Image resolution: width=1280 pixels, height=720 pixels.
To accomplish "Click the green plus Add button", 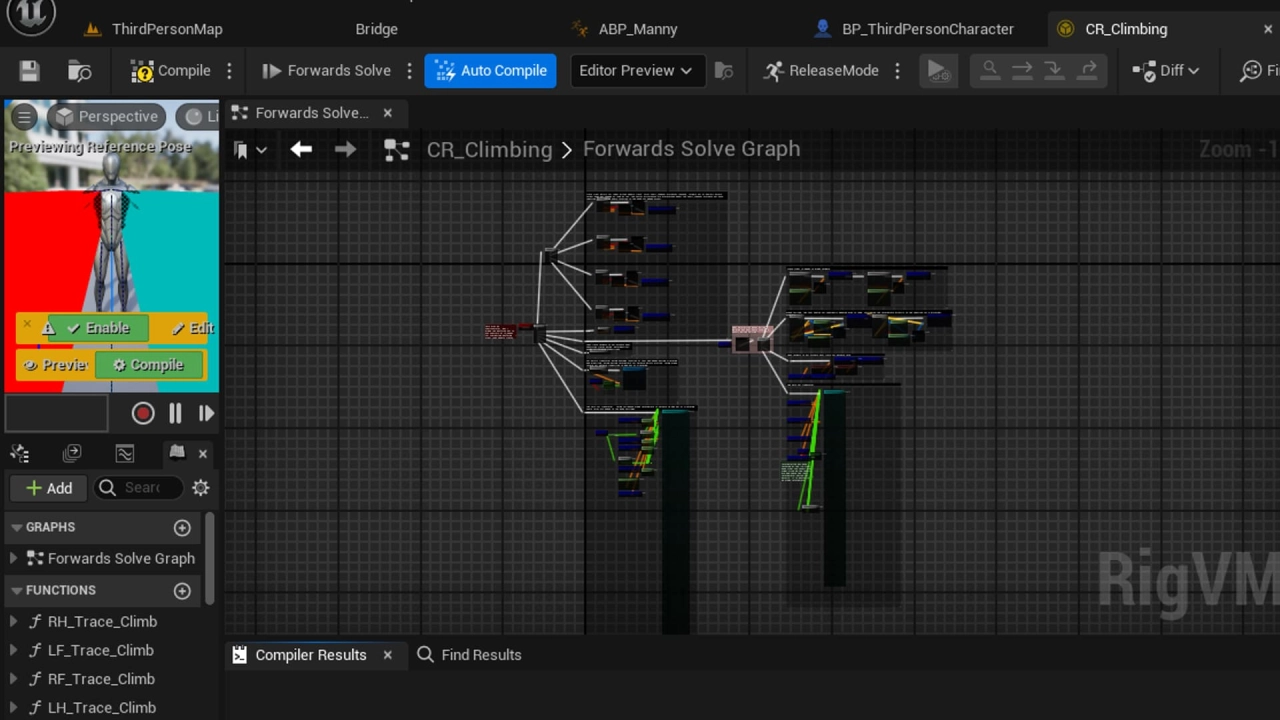I will (49, 488).
